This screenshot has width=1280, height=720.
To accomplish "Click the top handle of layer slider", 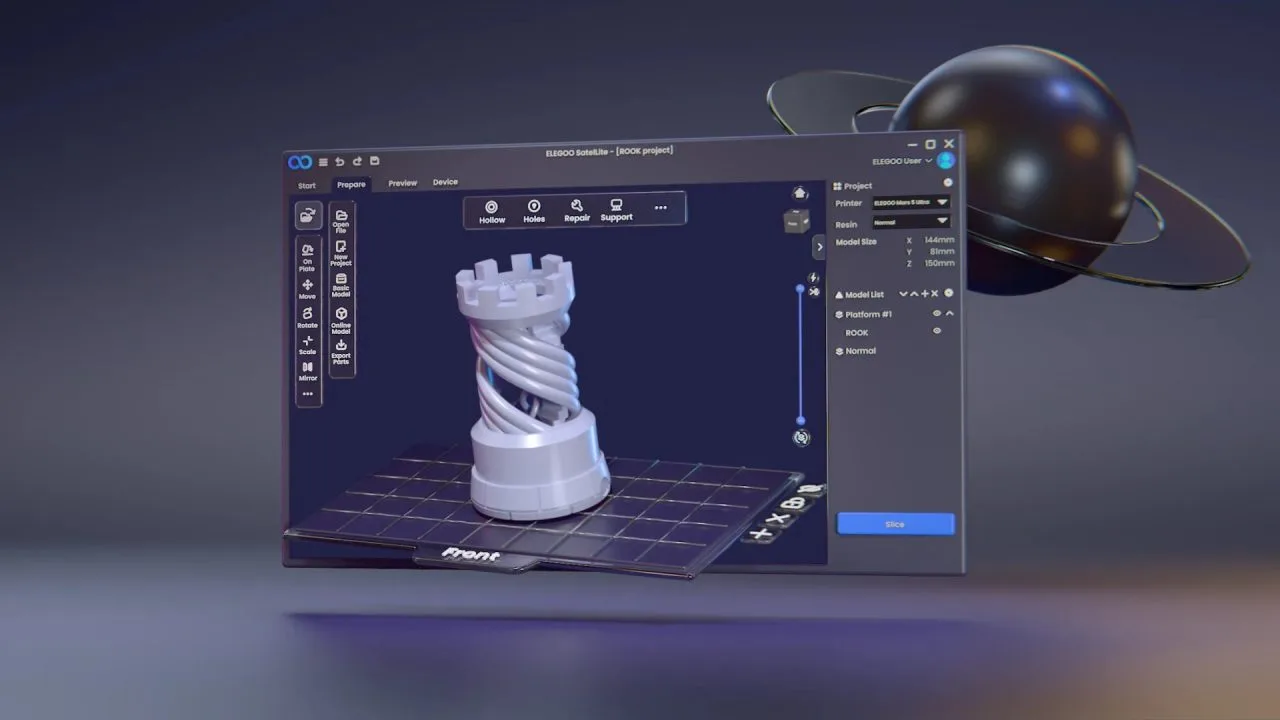I will coord(800,289).
